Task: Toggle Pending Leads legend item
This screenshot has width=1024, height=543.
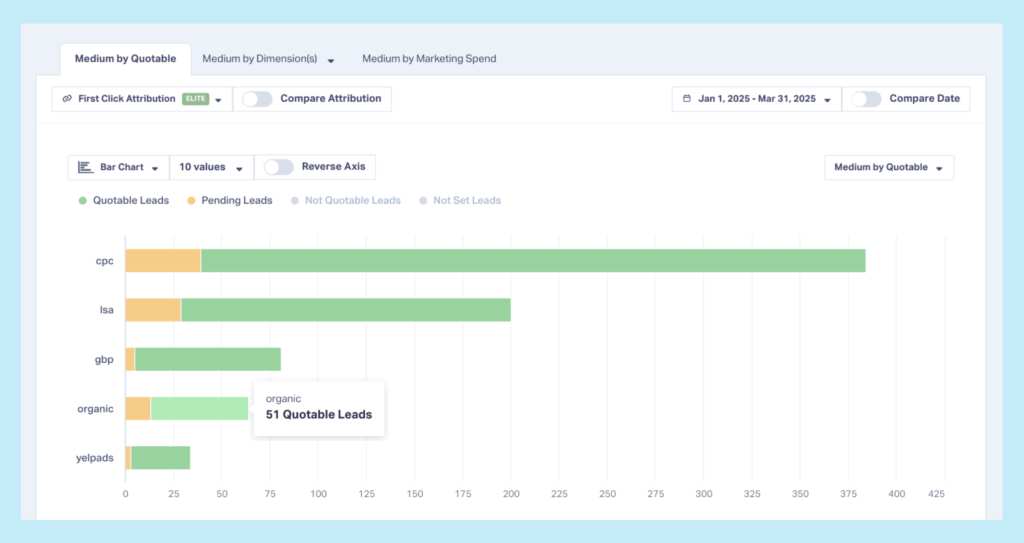Action: click(x=230, y=201)
